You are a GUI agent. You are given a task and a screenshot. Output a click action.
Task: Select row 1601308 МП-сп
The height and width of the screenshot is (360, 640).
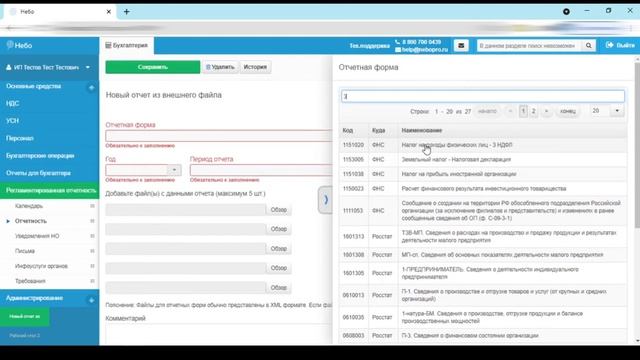[483, 255]
